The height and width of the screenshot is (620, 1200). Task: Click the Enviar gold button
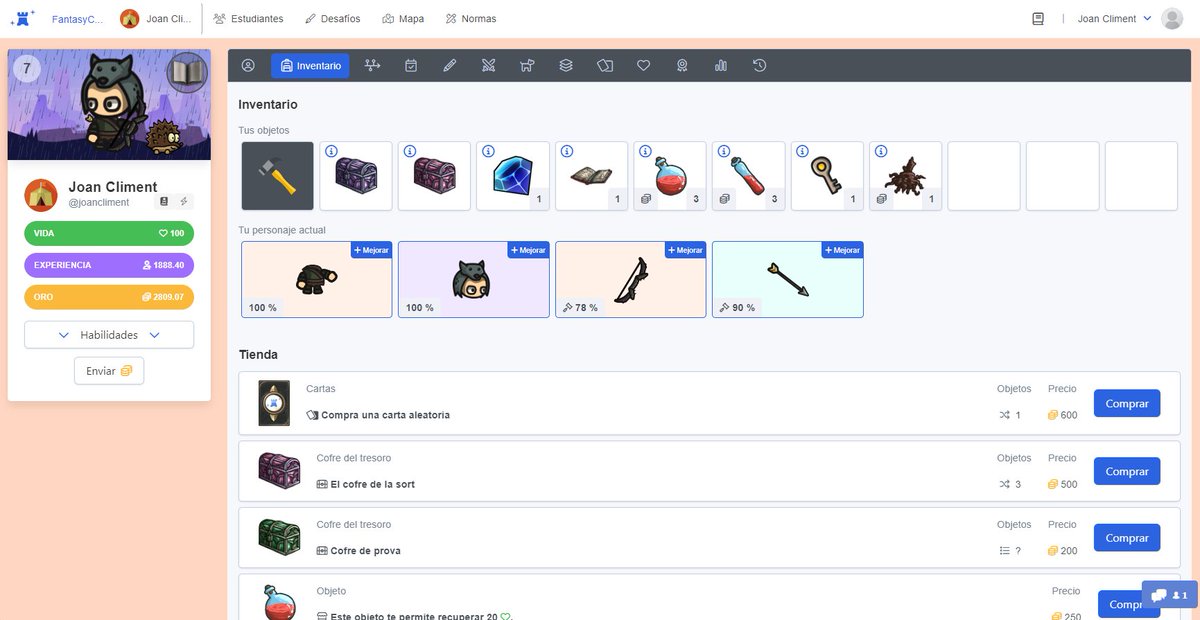point(109,371)
